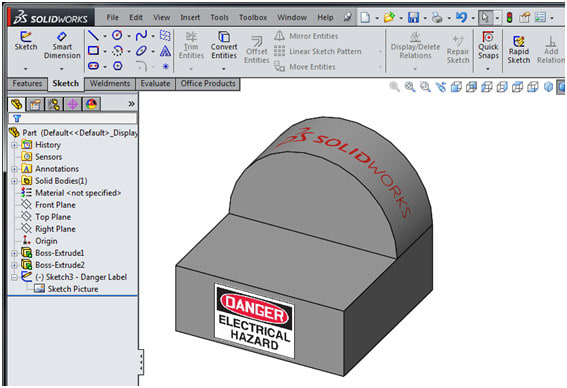
Task: Select the Line sketch tool
Action: coord(94,35)
